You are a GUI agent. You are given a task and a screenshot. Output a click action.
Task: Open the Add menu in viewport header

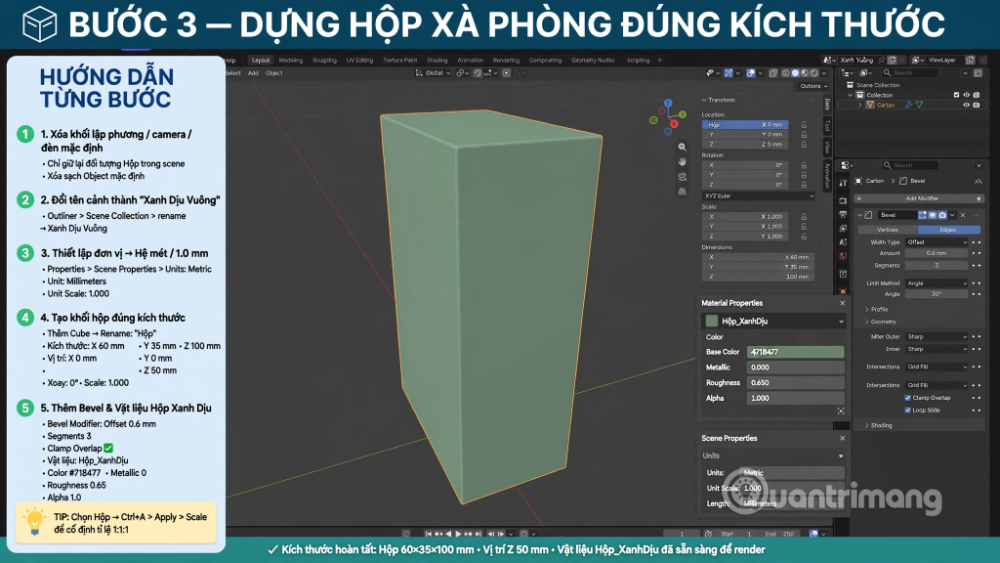pos(253,73)
